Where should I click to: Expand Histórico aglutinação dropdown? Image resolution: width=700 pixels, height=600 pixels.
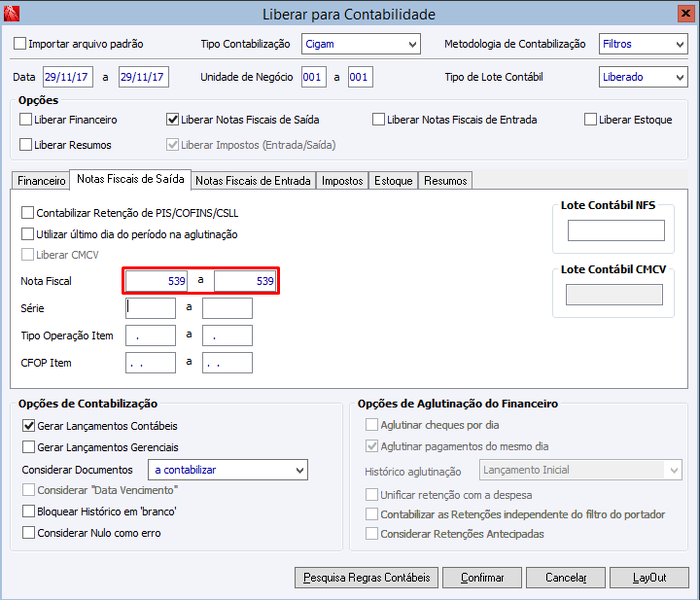(580, 470)
